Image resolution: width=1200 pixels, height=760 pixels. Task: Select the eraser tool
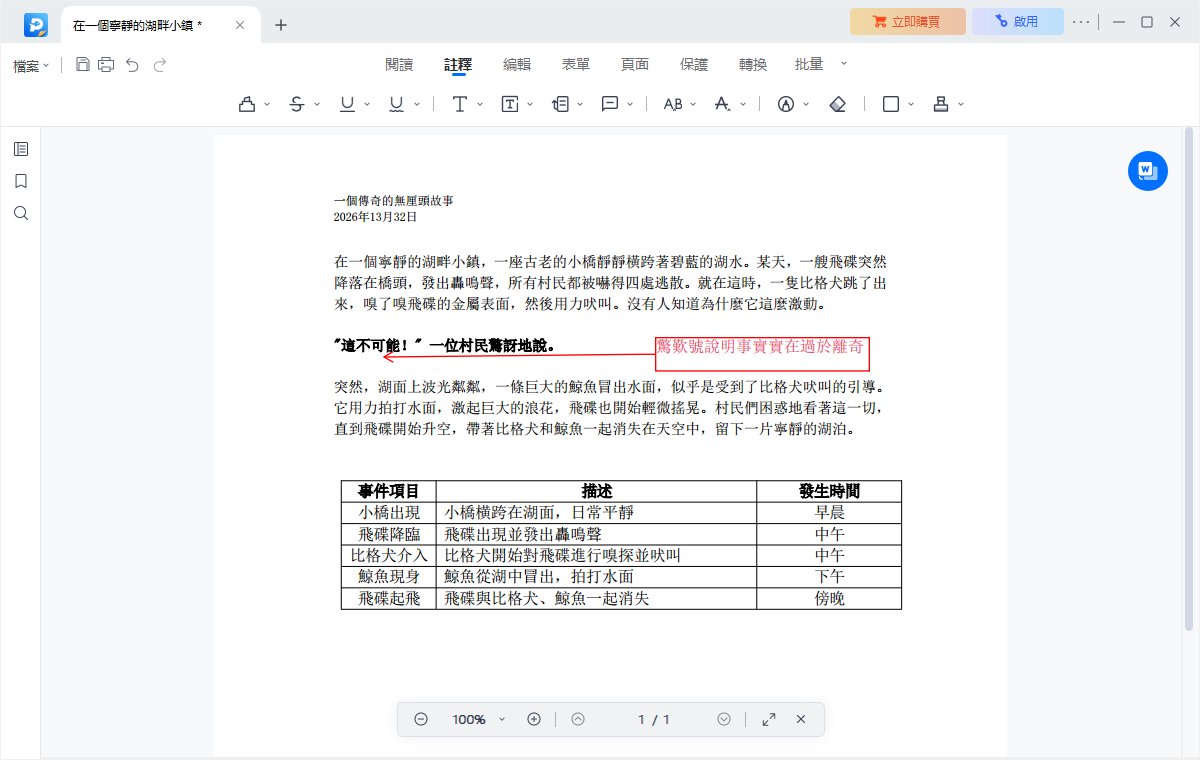[x=838, y=103]
